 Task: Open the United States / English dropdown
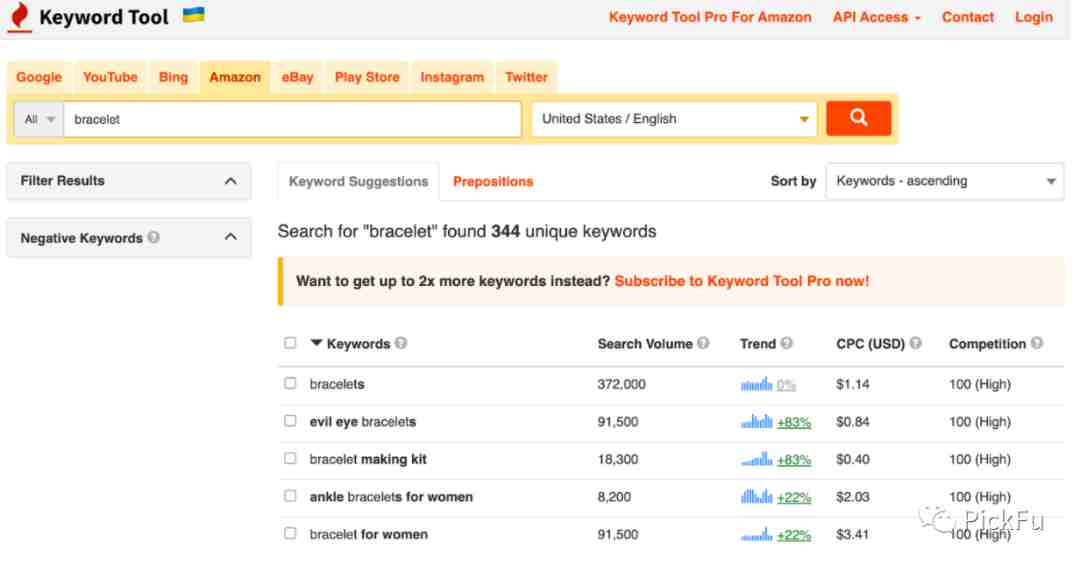click(x=674, y=119)
